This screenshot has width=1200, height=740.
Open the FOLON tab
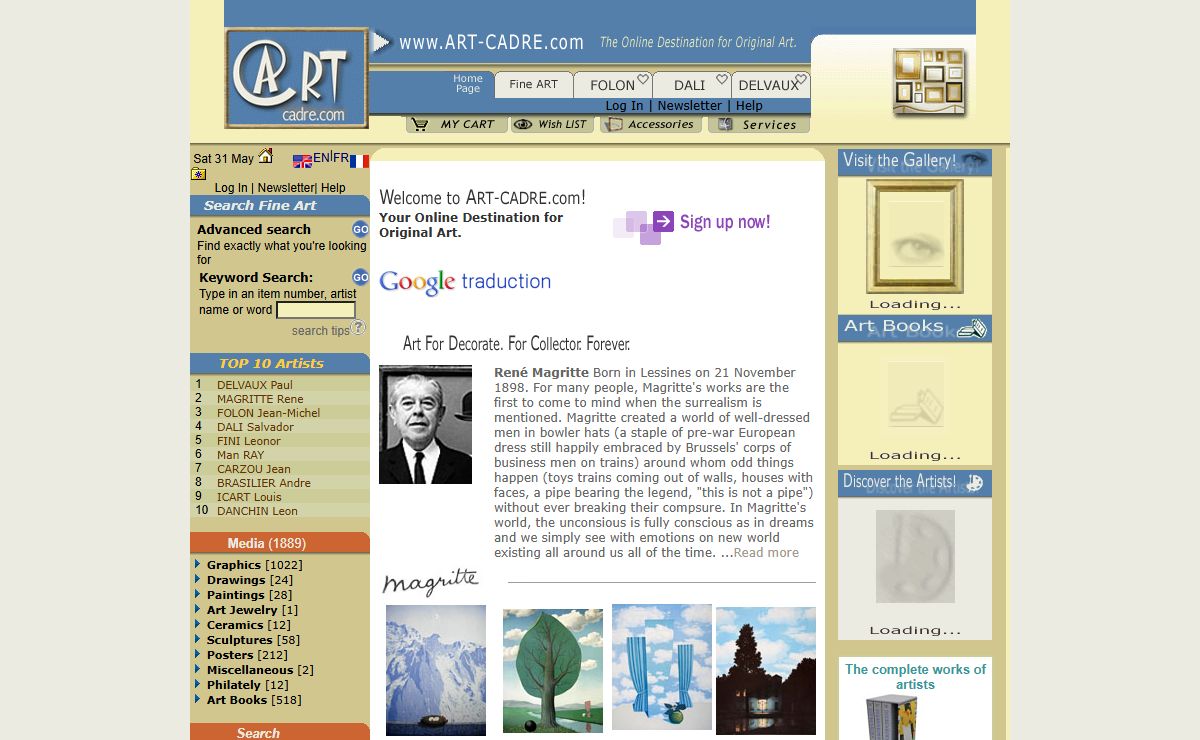click(613, 85)
